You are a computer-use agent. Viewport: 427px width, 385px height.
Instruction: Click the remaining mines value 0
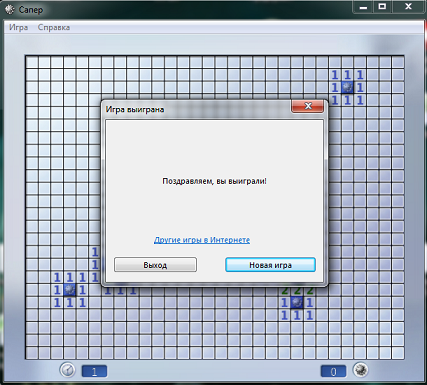click(333, 371)
